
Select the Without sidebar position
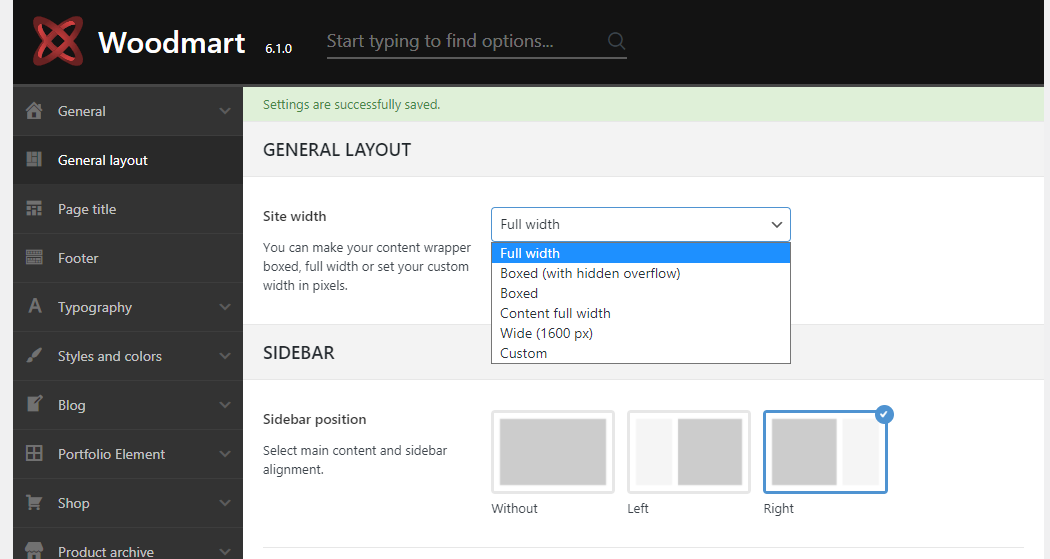pos(553,452)
